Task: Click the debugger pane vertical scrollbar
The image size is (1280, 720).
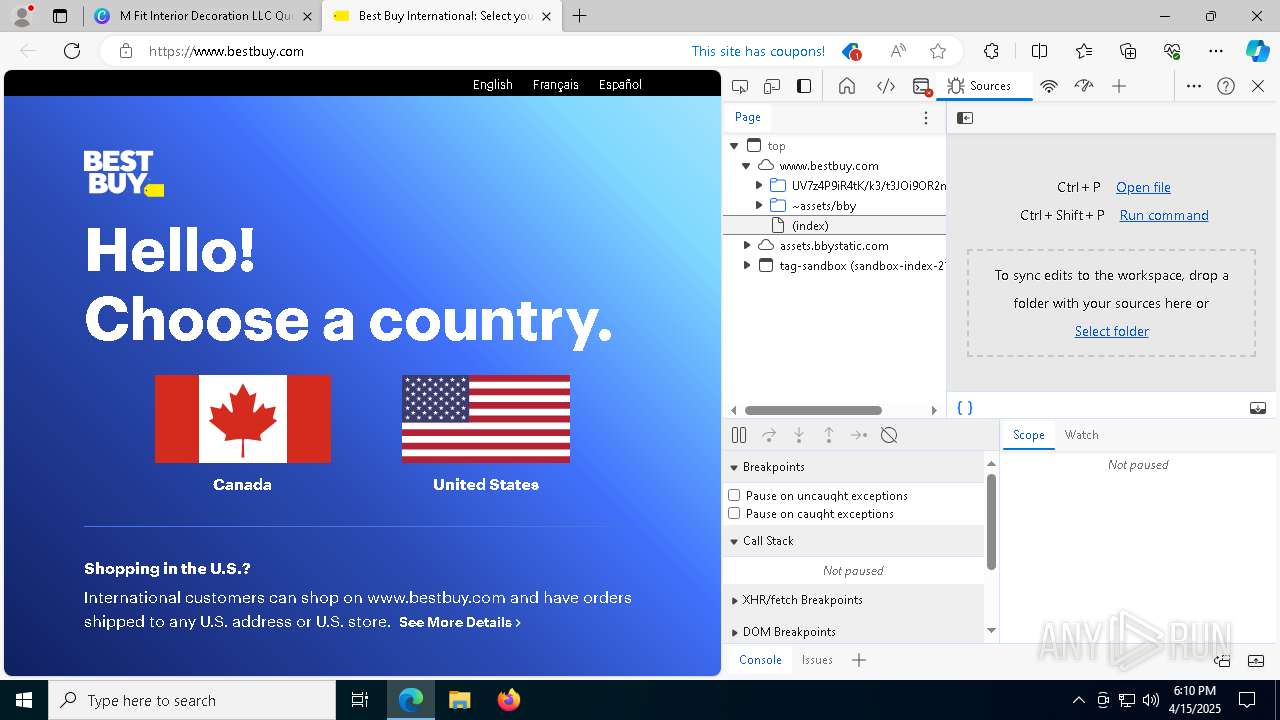Action: click(x=992, y=522)
